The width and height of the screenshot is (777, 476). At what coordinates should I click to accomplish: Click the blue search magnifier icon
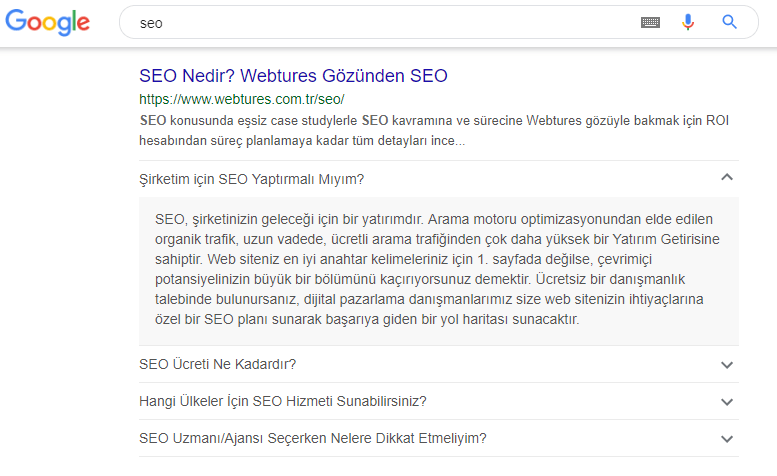pos(729,22)
